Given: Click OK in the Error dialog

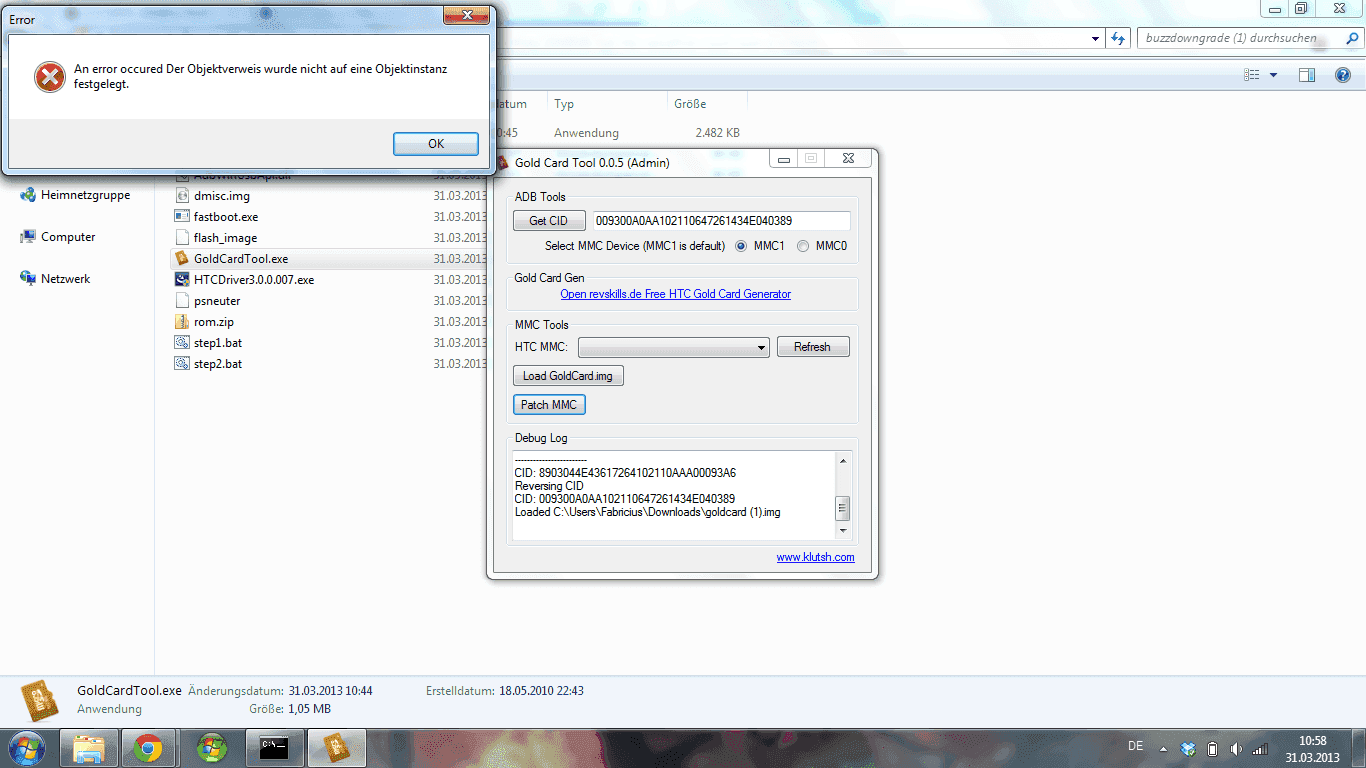Looking at the screenshot, I should point(436,144).
